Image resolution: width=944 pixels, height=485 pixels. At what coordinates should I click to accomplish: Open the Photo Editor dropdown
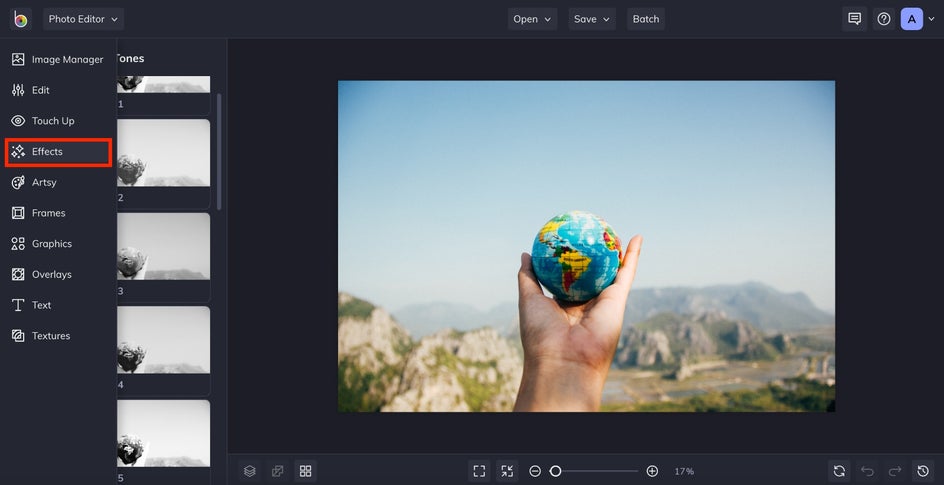(x=83, y=19)
